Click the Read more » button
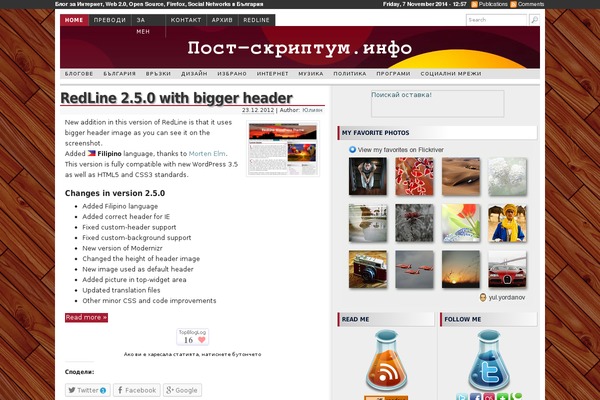Viewport: 600px width, 400px height. click(x=86, y=317)
